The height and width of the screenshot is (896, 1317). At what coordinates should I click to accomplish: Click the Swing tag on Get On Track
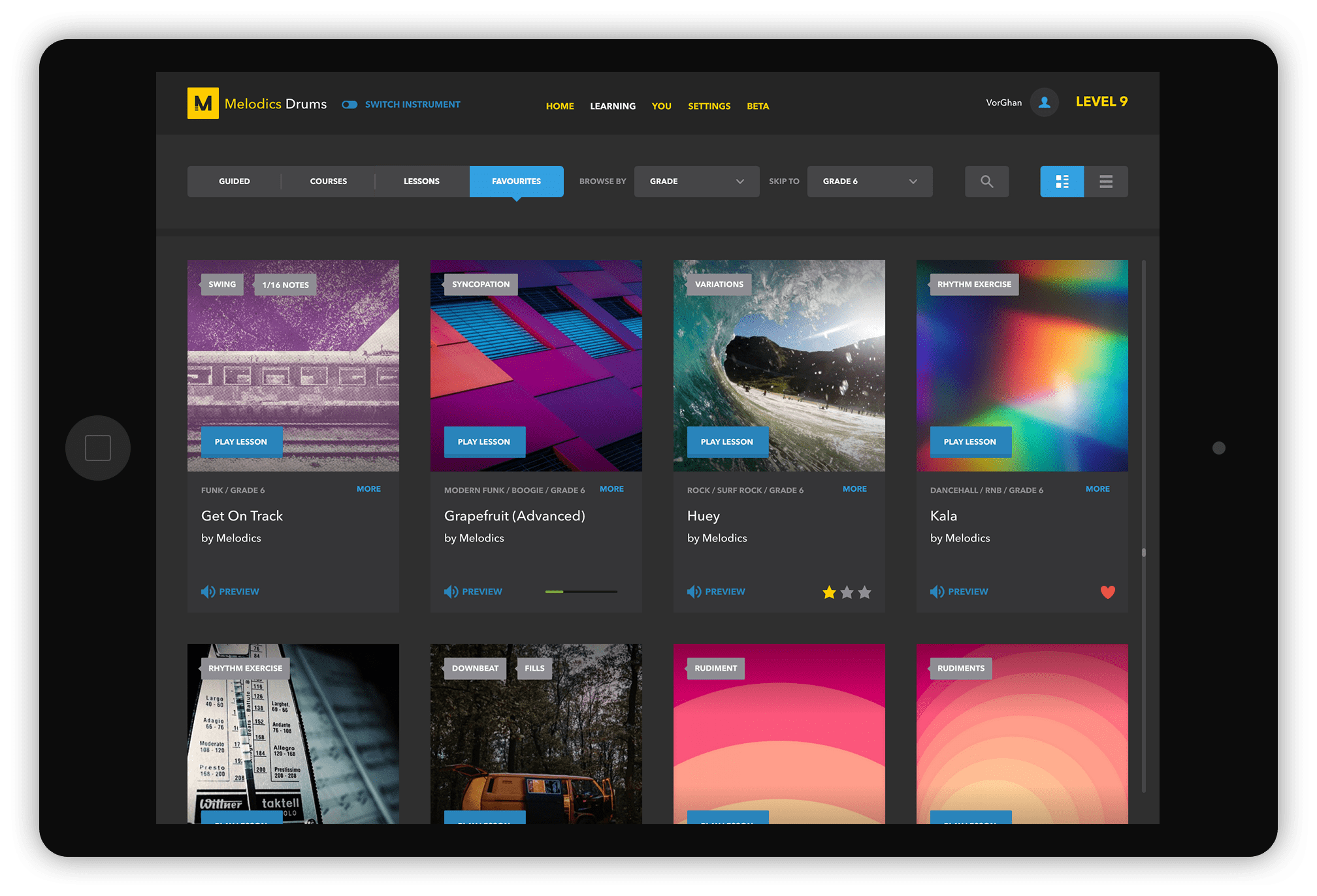[x=221, y=284]
